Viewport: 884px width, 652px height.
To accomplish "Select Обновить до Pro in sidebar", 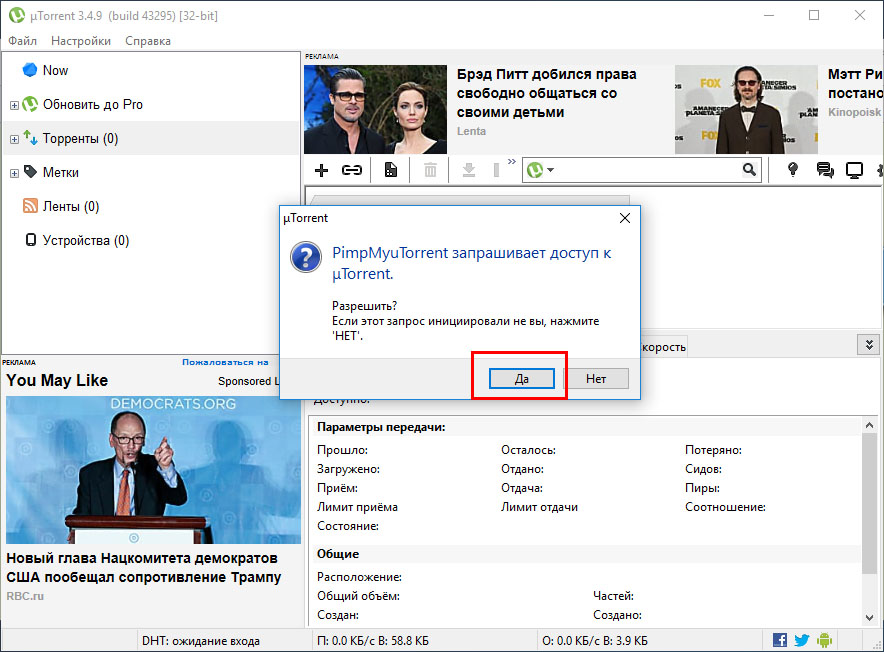I will pyautogui.click(x=92, y=104).
